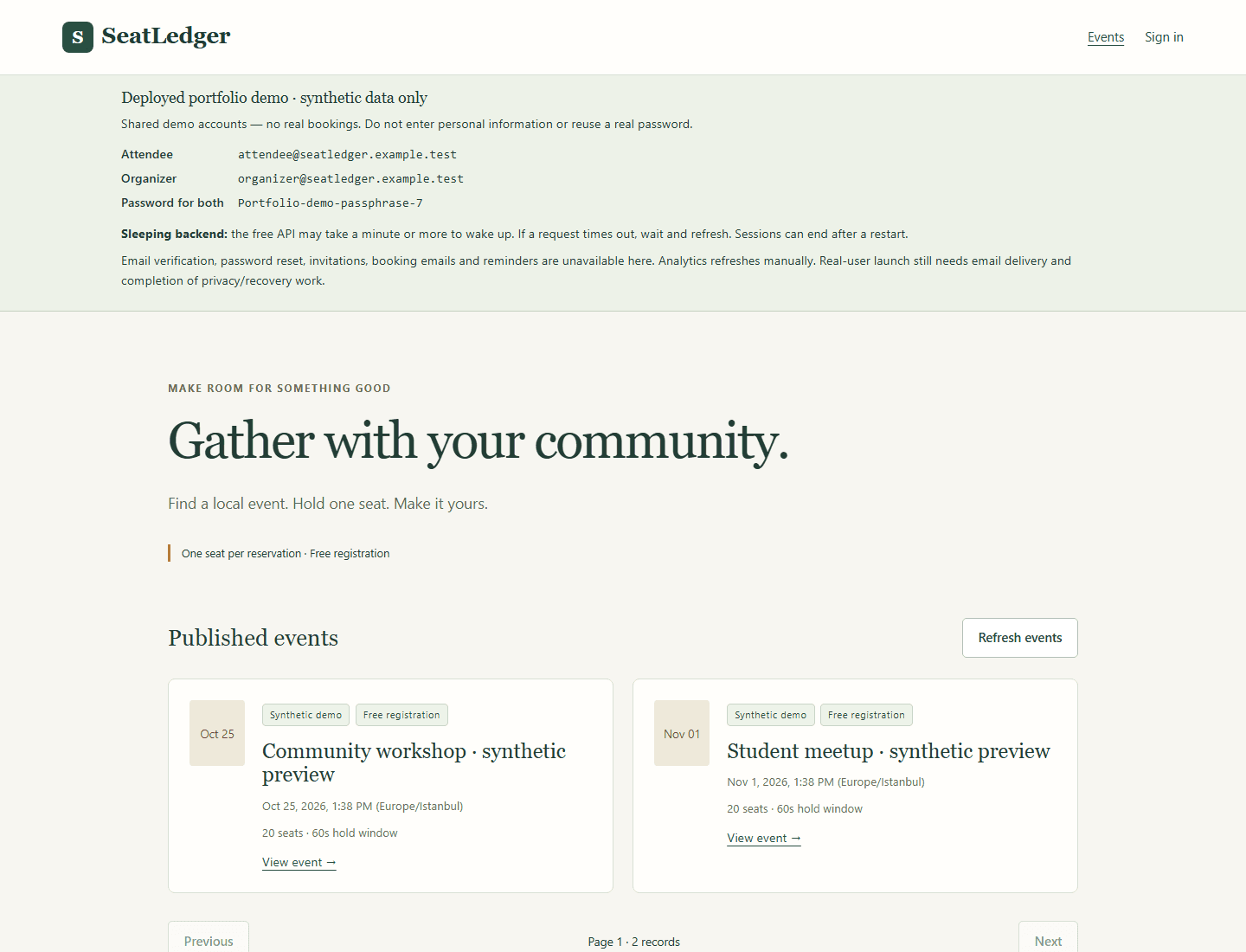Image resolution: width=1246 pixels, height=952 pixels.
Task: Click the organizer@seatledger.example.test email text
Action: 350,179
